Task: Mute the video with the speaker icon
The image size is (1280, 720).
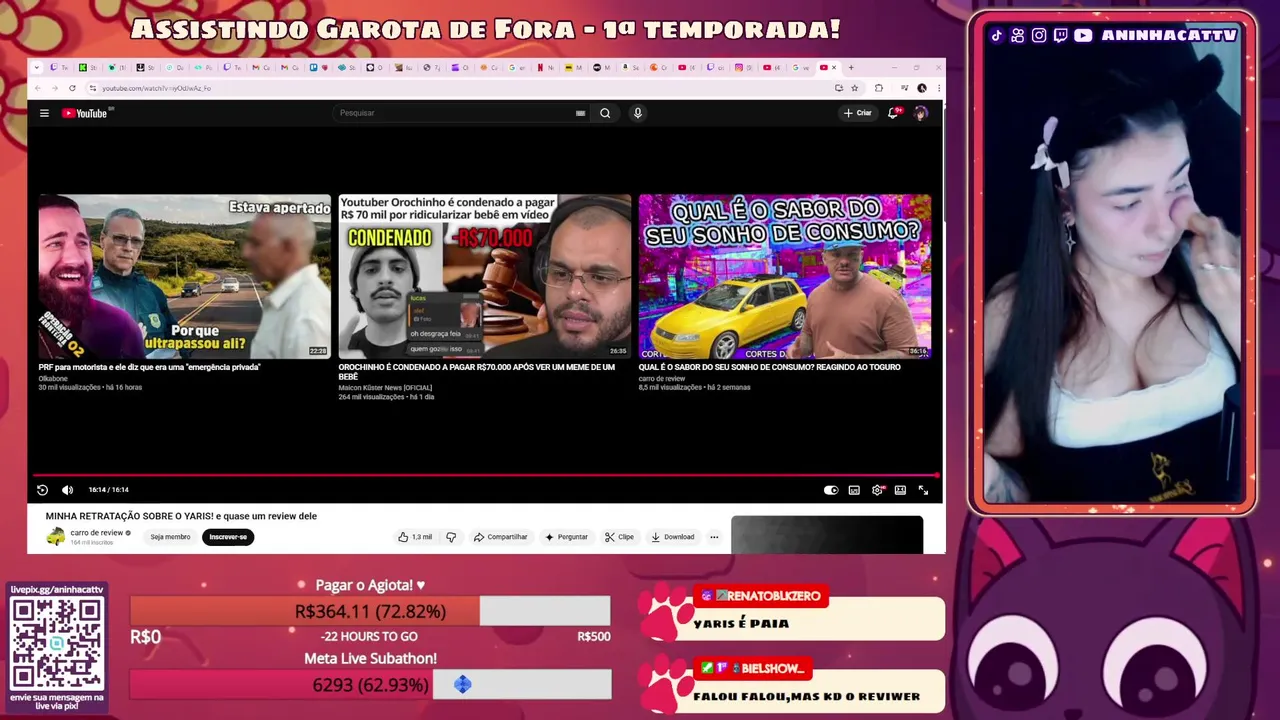Action: [67, 490]
